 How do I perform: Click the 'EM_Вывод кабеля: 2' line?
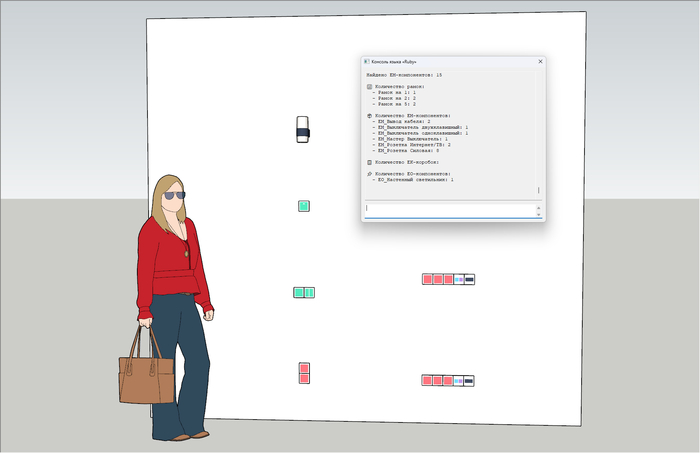point(401,121)
